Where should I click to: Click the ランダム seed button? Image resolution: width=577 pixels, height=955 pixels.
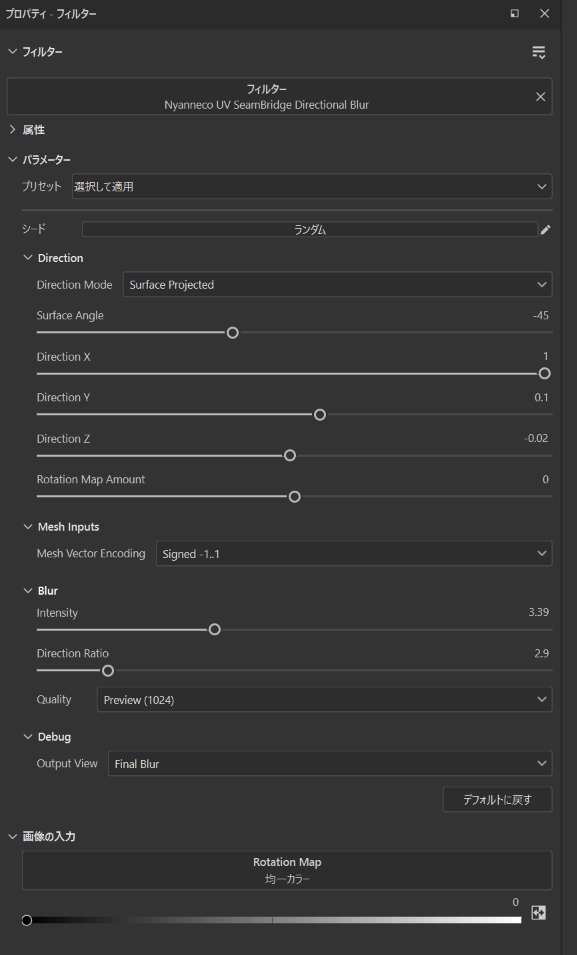(310, 230)
